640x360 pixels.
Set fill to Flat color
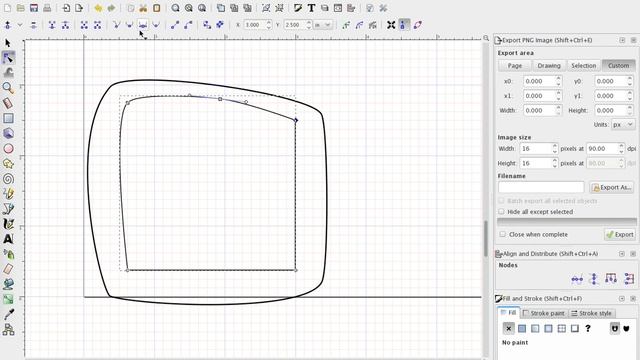tap(522, 328)
